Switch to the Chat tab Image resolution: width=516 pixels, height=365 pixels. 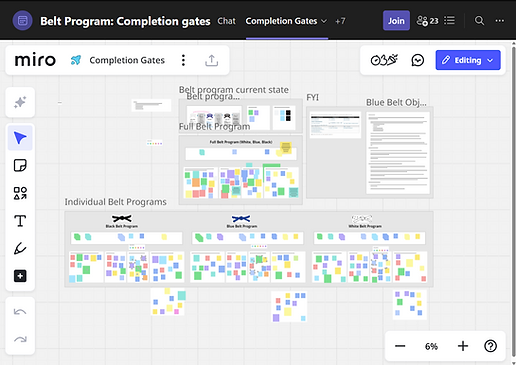point(226,21)
